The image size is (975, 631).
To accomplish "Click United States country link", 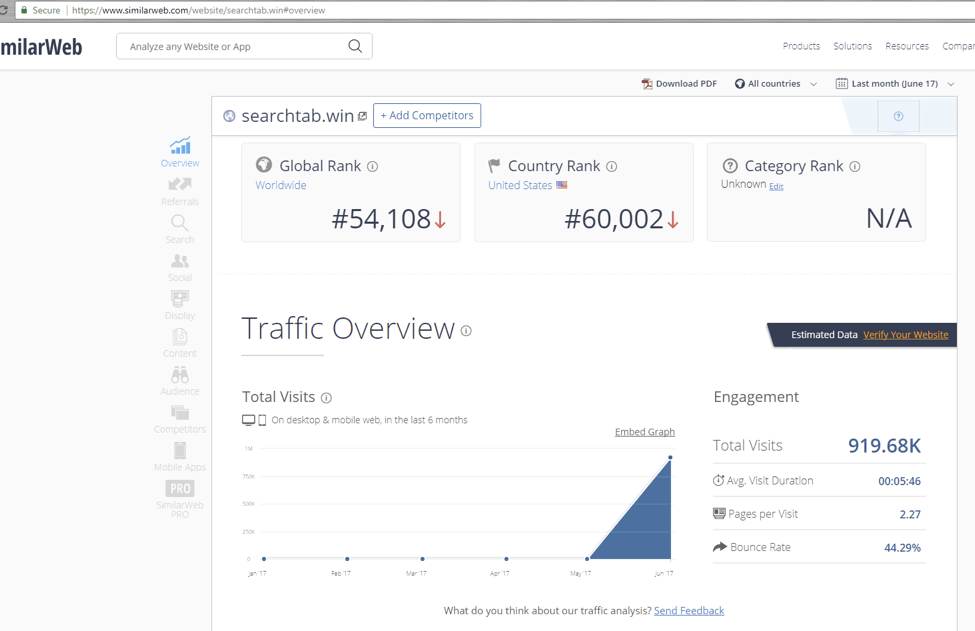I will 520,185.
